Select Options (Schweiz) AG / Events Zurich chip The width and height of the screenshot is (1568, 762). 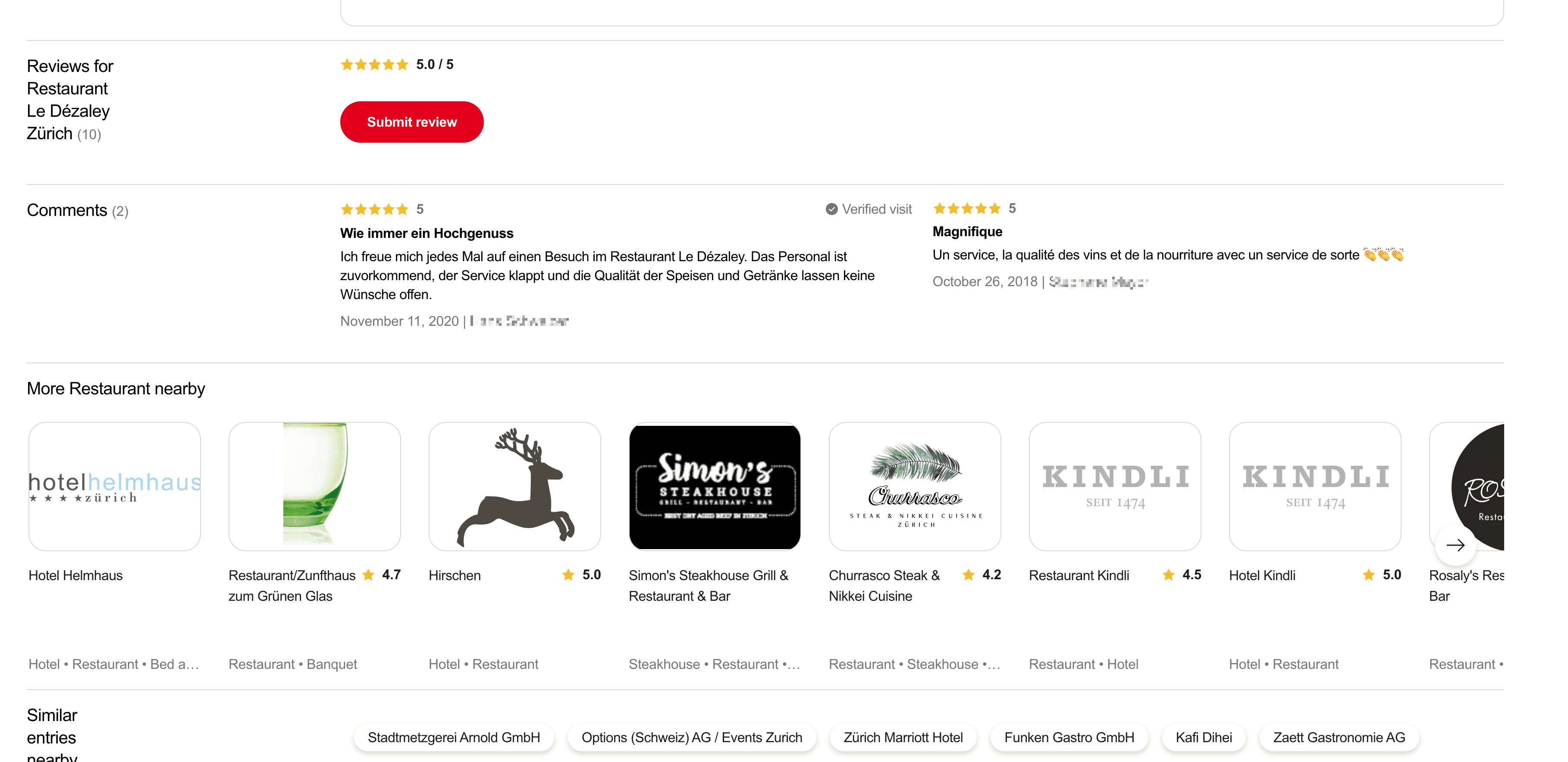click(x=691, y=737)
